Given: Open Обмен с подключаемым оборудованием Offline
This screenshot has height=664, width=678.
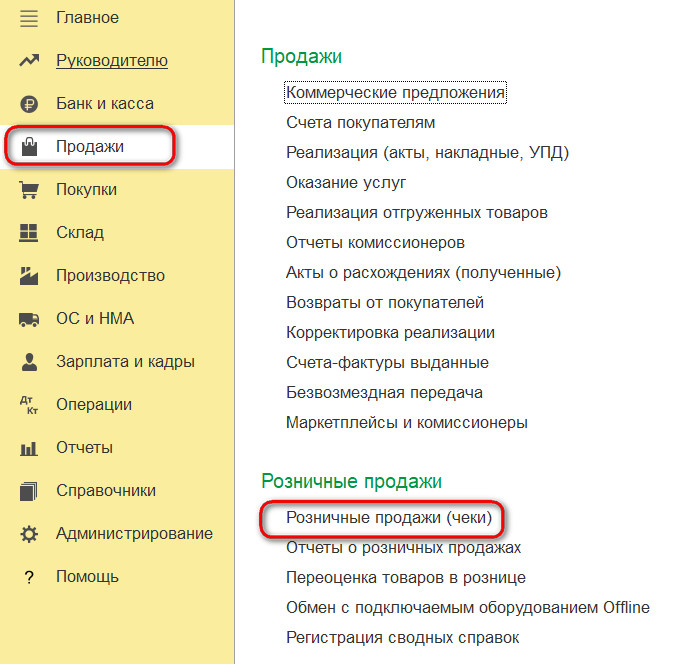Looking at the screenshot, I should 468,608.
